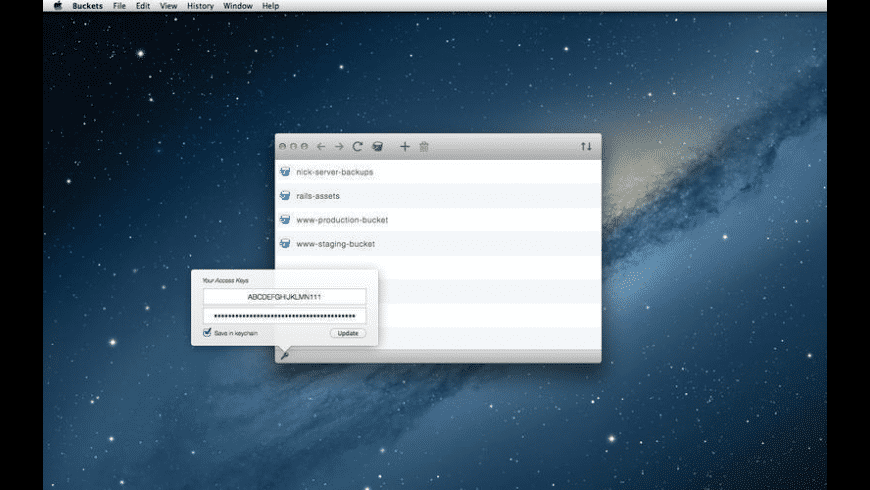Click the trash delete icon

(x=424, y=147)
